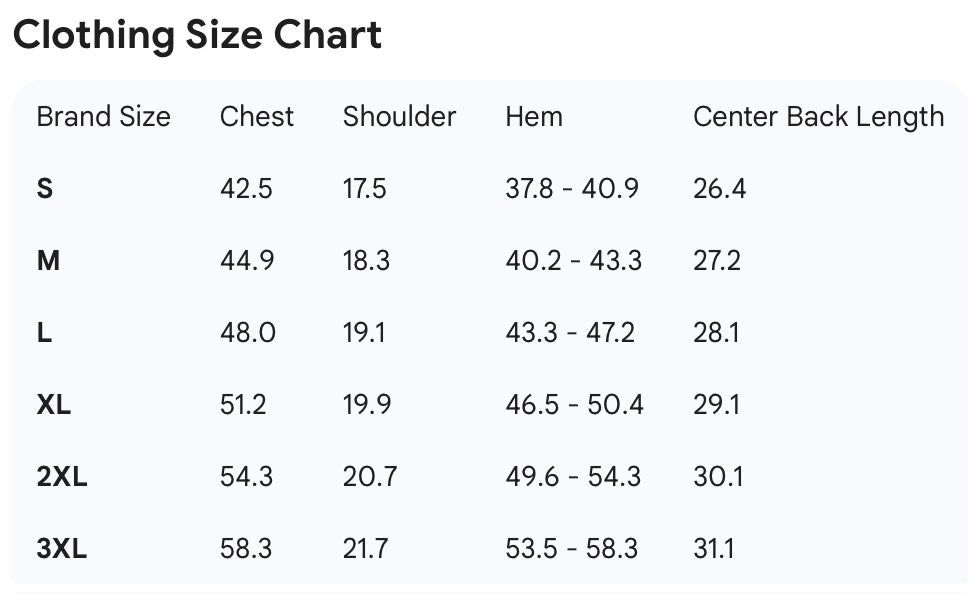The width and height of the screenshot is (968, 594).
Task: Click the chest value 42.5
Action: click(x=246, y=189)
